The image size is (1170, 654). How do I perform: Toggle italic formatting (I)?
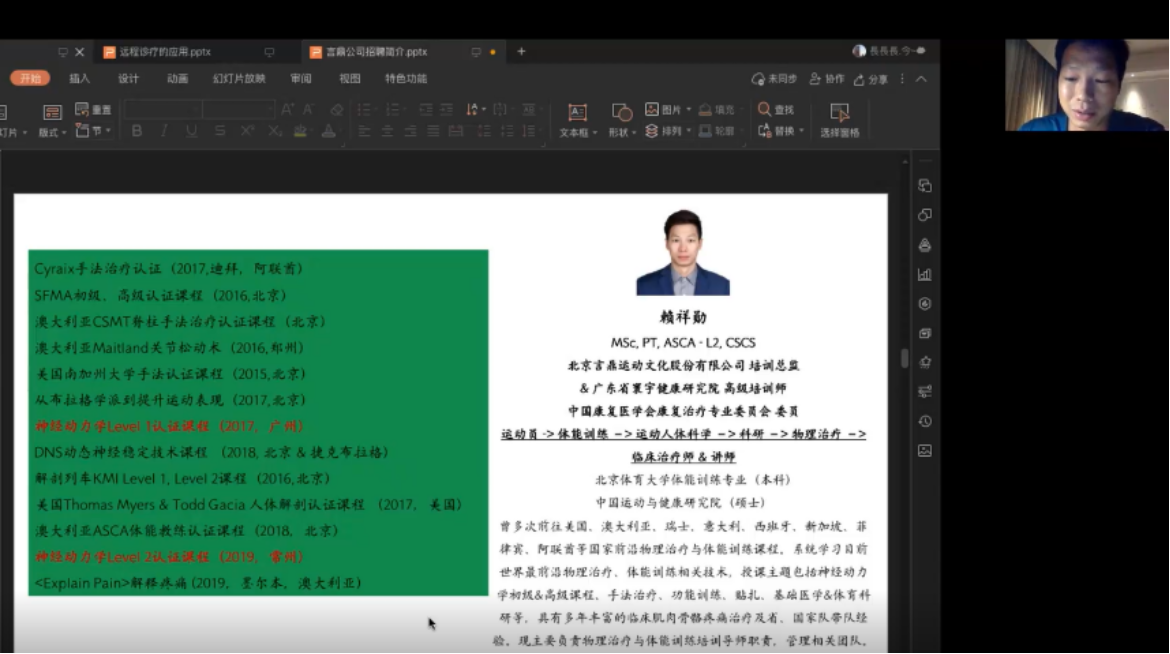coord(164,131)
